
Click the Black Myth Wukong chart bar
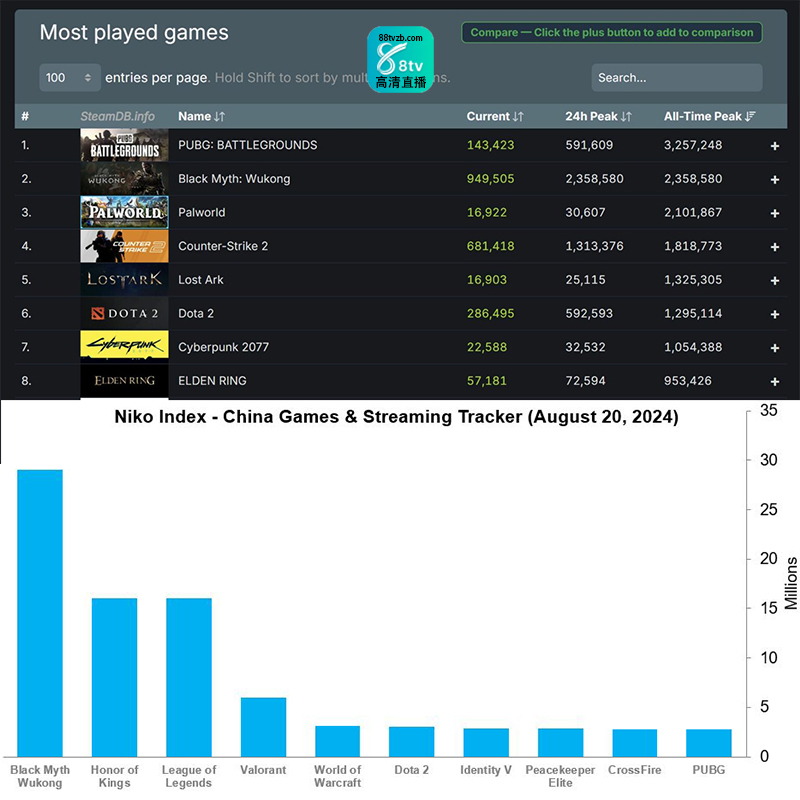click(x=40, y=613)
